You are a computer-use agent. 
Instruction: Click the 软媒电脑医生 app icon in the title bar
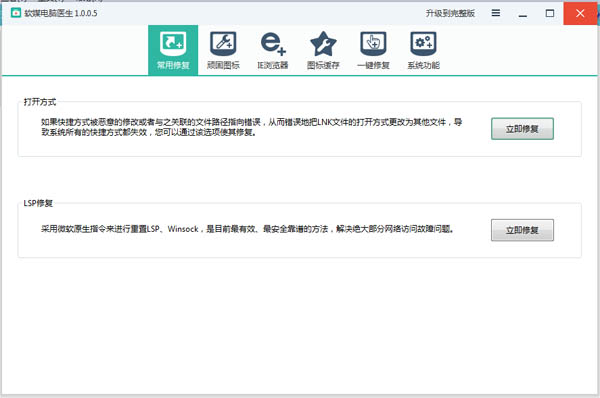pos(16,13)
